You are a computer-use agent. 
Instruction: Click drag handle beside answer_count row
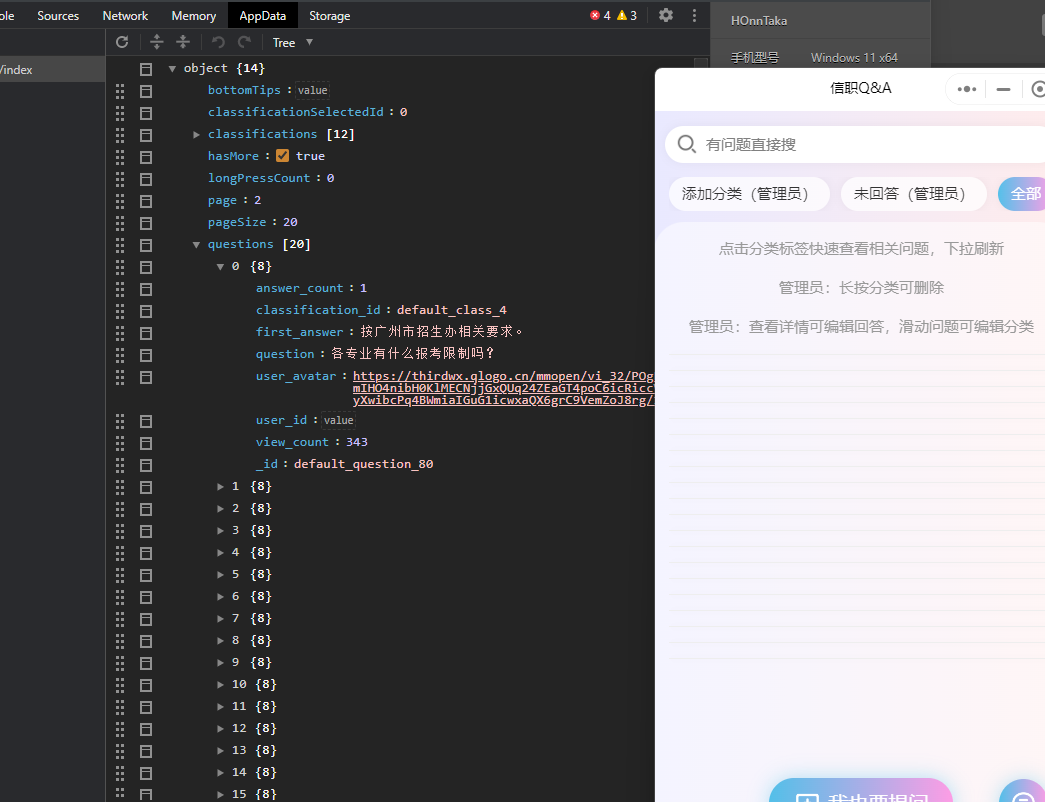point(120,289)
